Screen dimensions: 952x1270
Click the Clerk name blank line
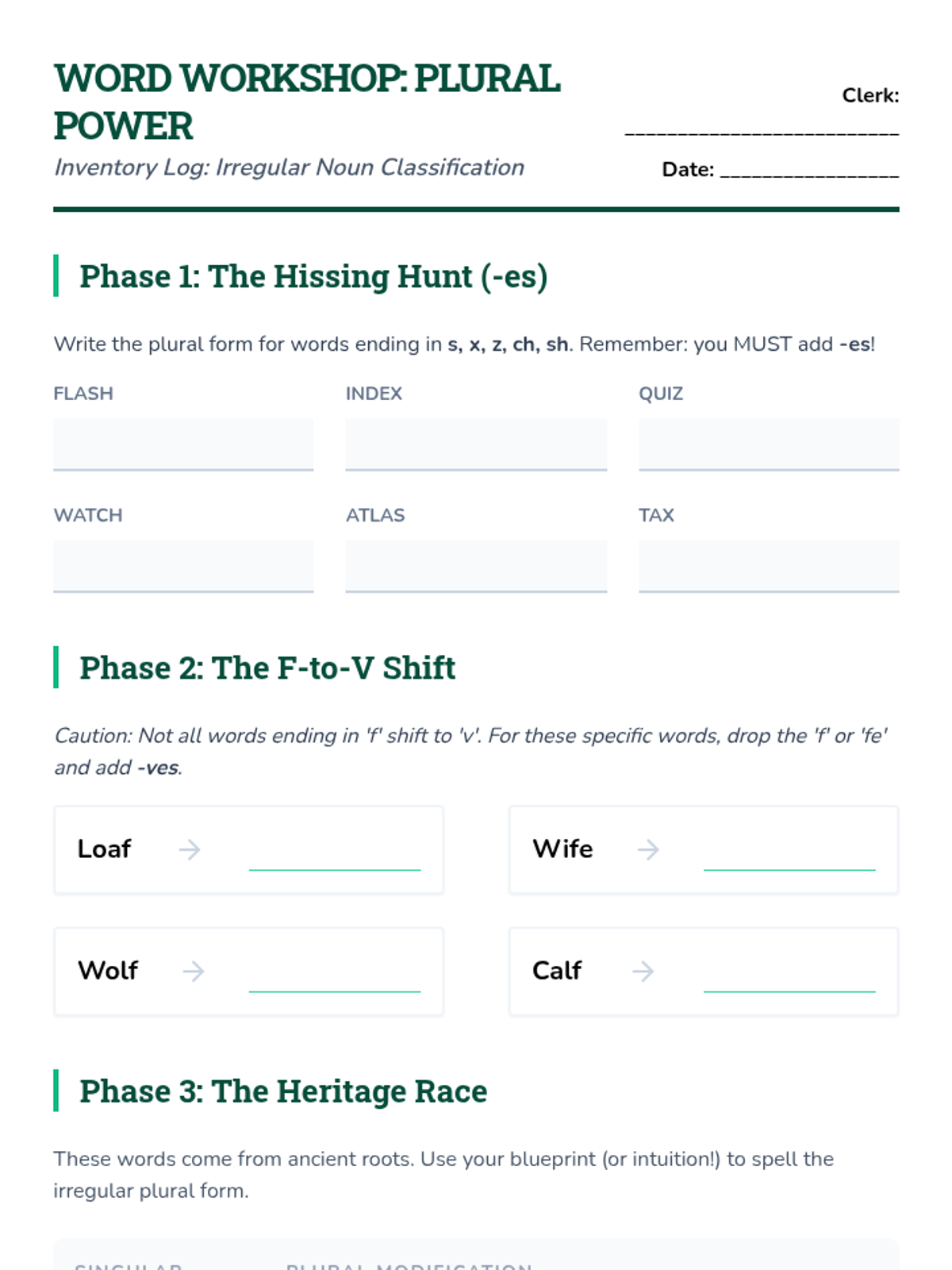(x=762, y=129)
